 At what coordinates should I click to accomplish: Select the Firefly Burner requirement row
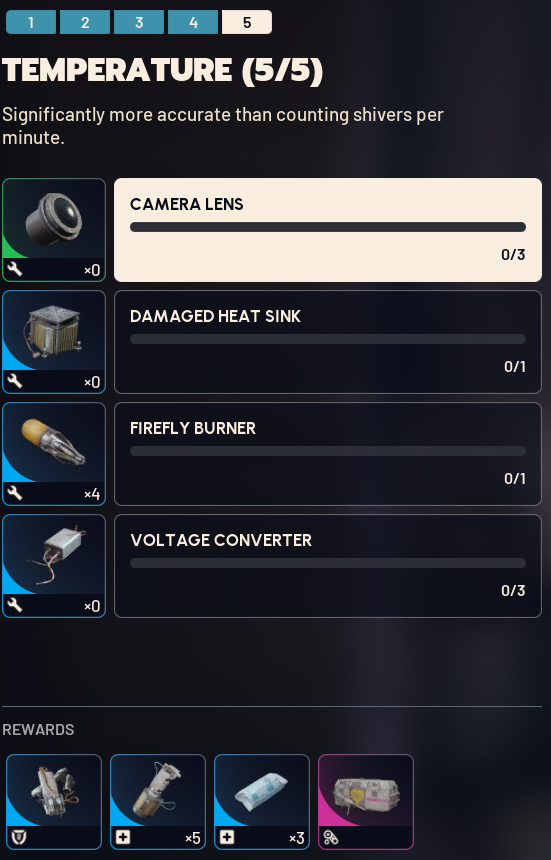pyautogui.click(x=328, y=454)
